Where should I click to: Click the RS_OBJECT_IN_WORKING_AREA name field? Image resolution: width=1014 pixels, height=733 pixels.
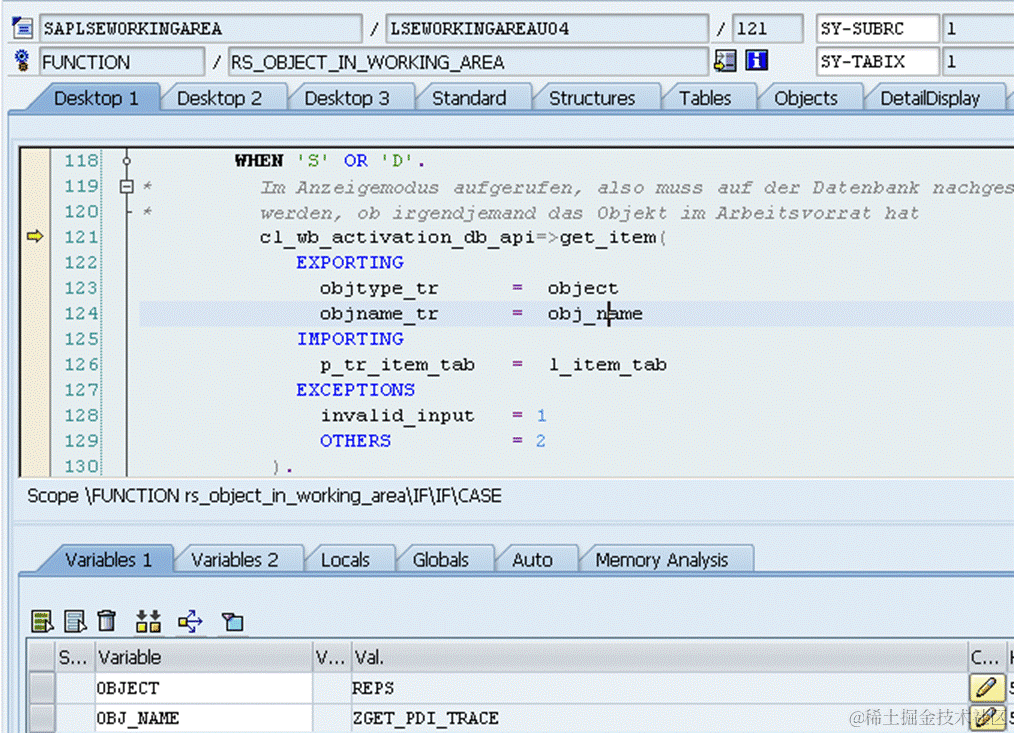tap(468, 62)
